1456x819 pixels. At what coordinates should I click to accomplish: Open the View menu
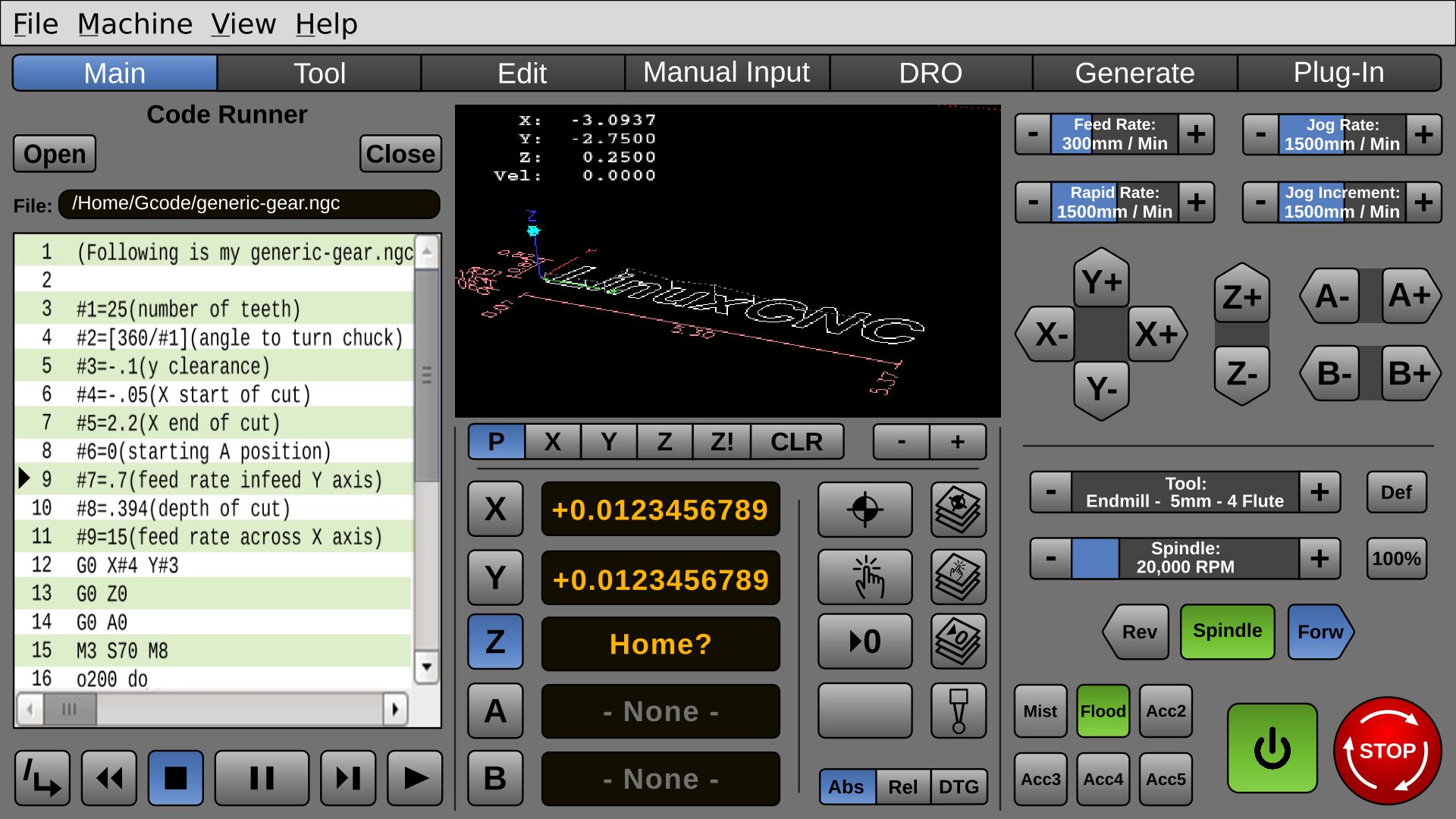[x=243, y=24]
